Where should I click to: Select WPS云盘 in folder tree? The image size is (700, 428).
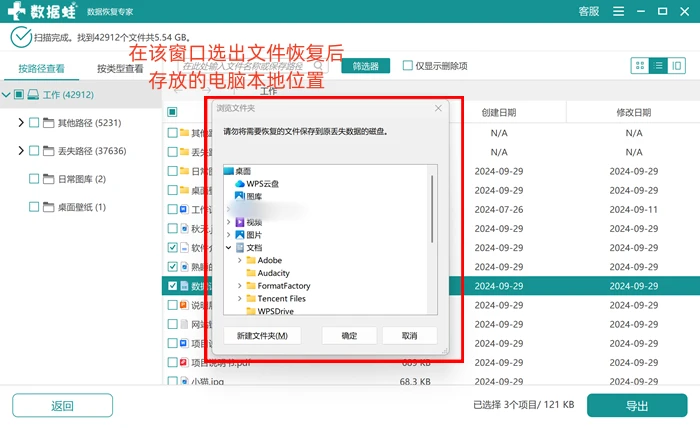262,183
